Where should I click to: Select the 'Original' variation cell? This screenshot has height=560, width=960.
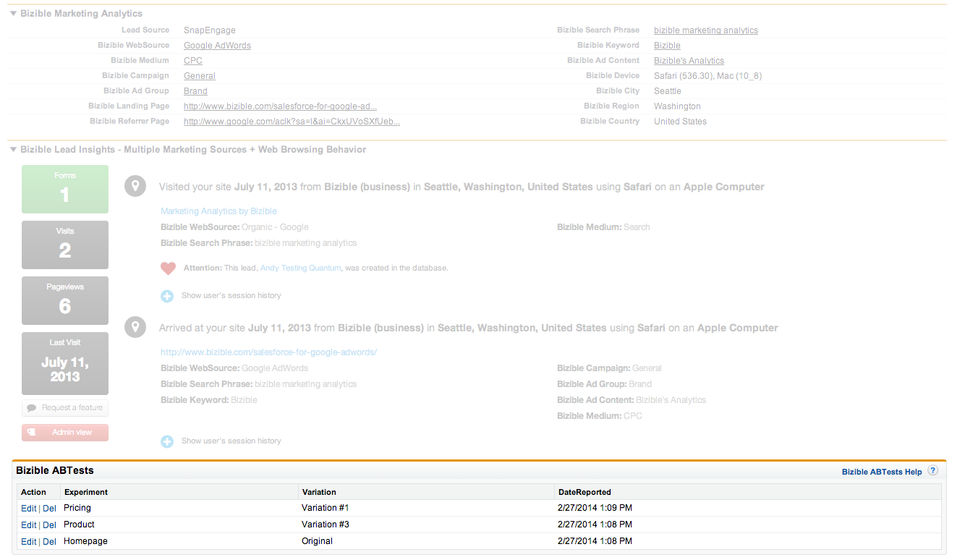click(x=317, y=541)
